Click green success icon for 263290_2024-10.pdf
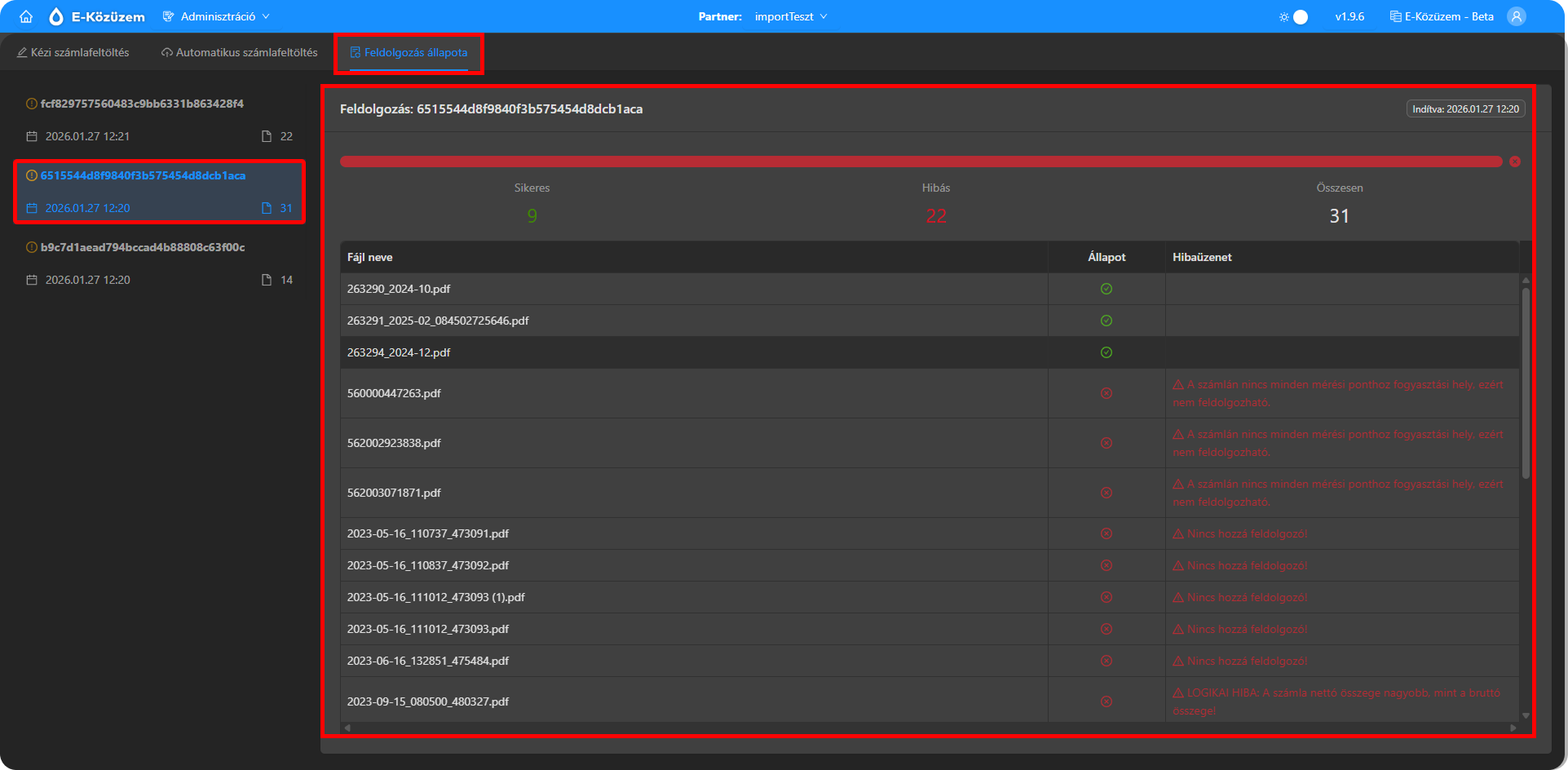The image size is (1568, 770). [x=1106, y=289]
